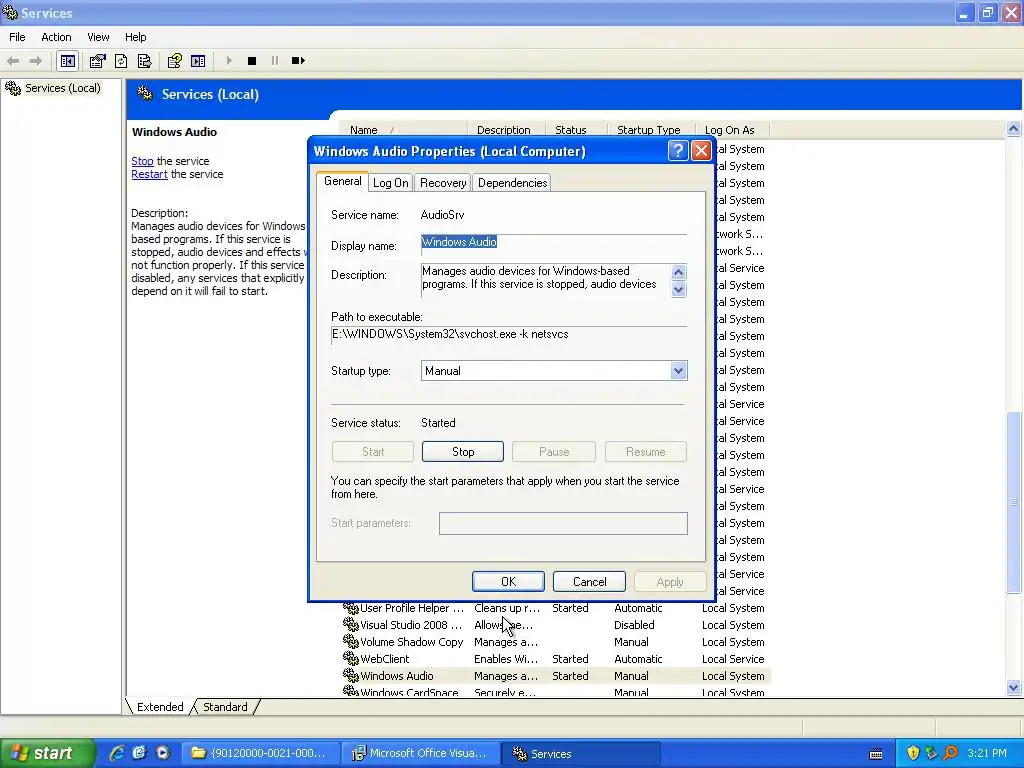Viewport: 1024px width, 768px height.
Task: Switch to Standard view tab
Action: tap(225, 707)
